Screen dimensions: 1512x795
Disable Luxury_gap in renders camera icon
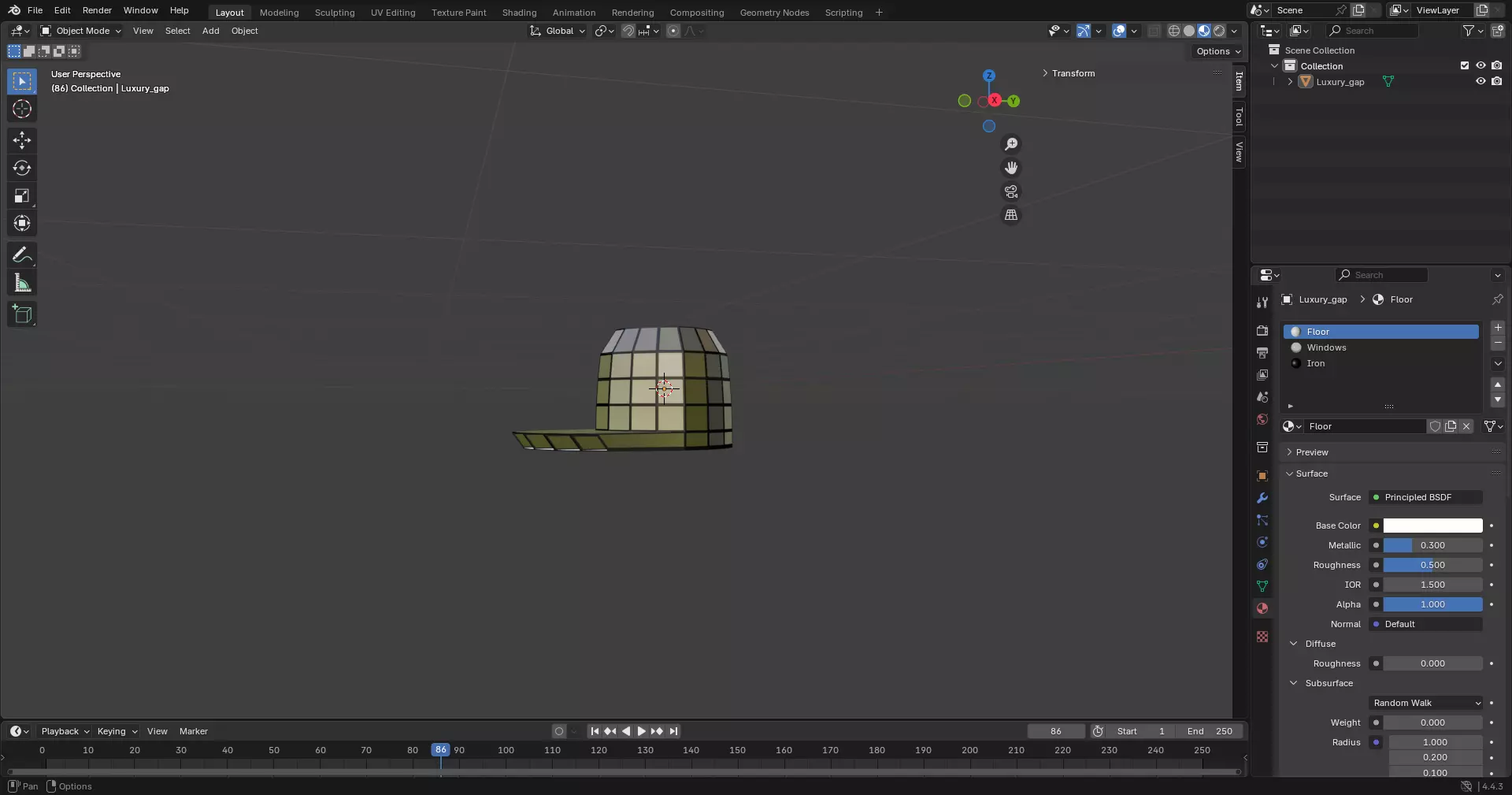(1497, 81)
